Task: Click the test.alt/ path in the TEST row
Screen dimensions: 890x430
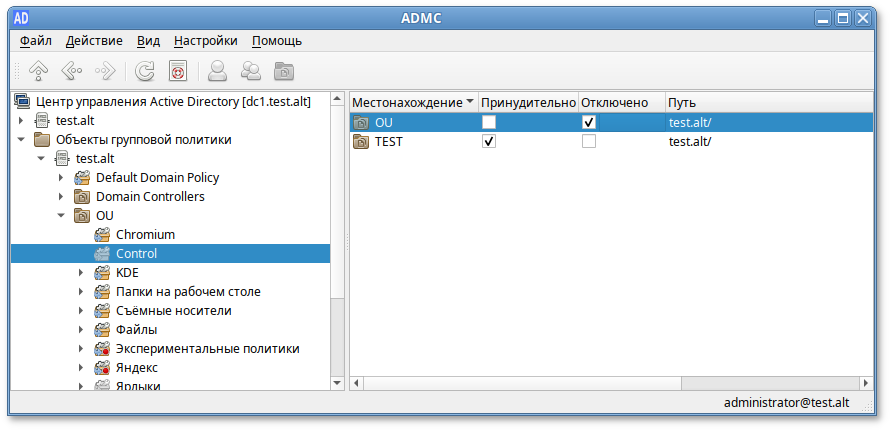Action: click(690, 141)
